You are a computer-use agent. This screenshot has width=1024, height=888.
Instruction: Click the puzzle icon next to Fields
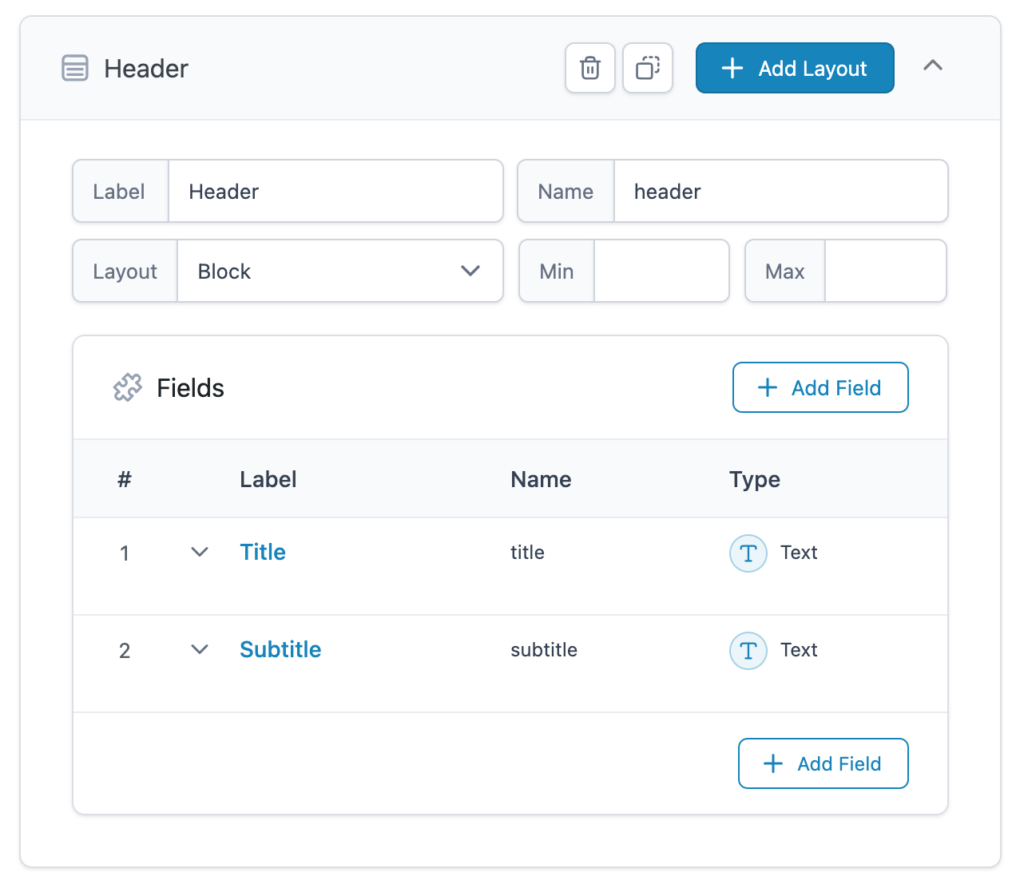[x=128, y=387]
